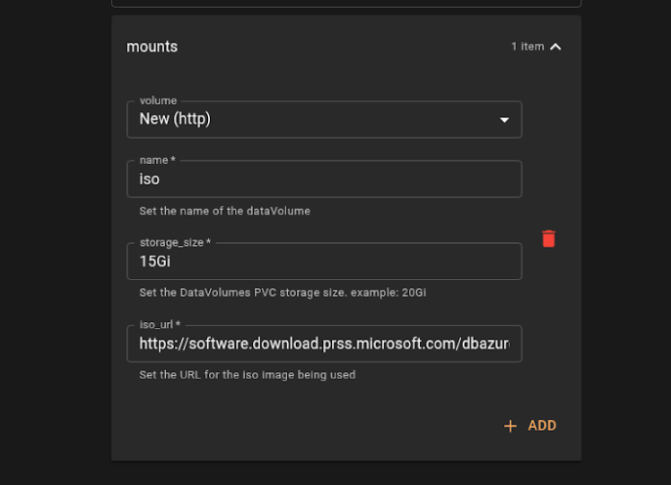This screenshot has height=485, width=671.
Task: Click the 'Set the name of the dataVolume' hint
Action: click(x=224, y=211)
